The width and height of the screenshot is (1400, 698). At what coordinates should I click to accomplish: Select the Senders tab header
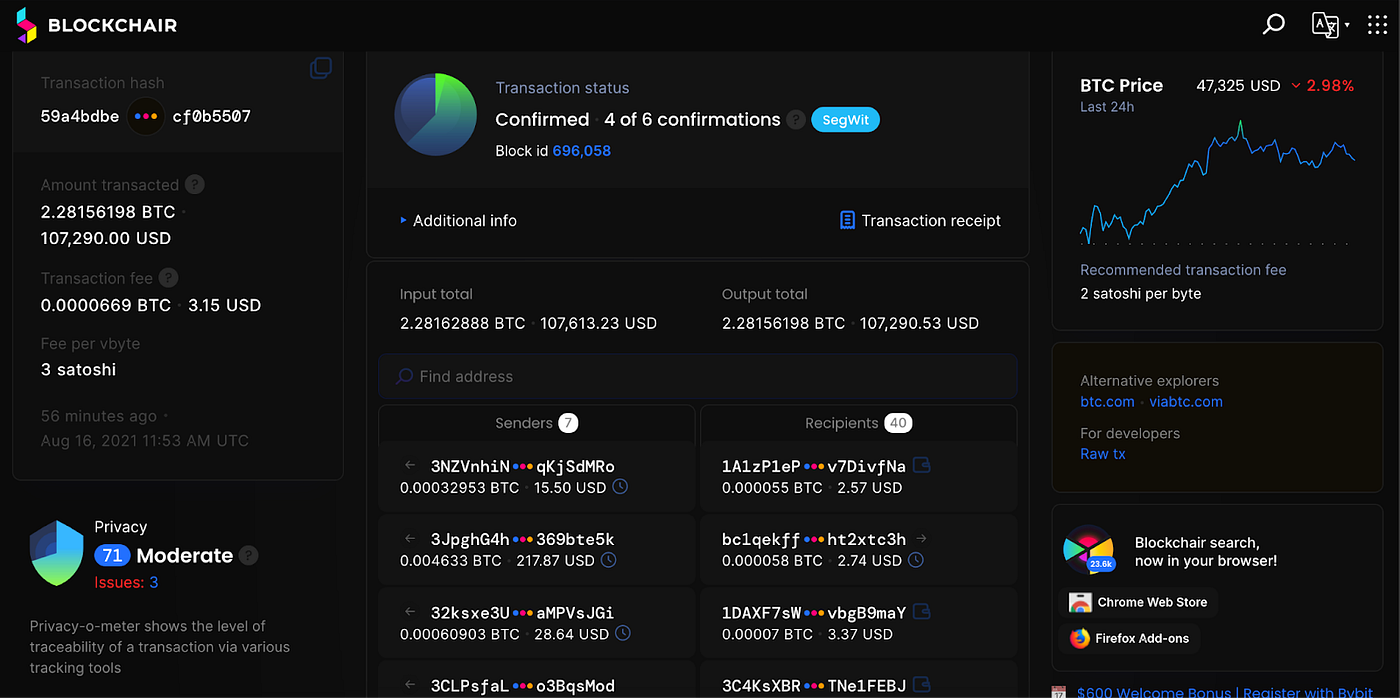click(x=536, y=423)
